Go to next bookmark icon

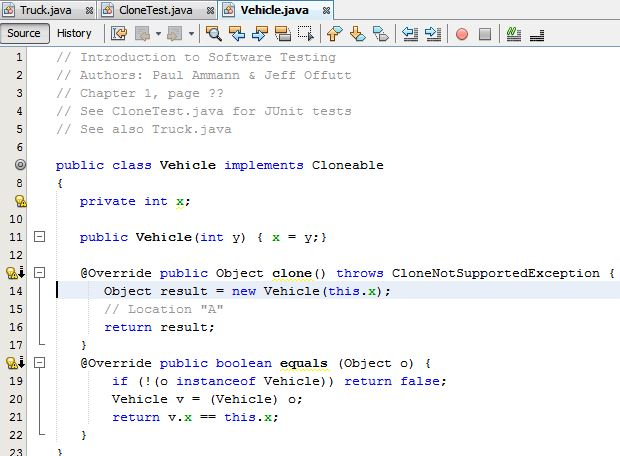point(357,34)
